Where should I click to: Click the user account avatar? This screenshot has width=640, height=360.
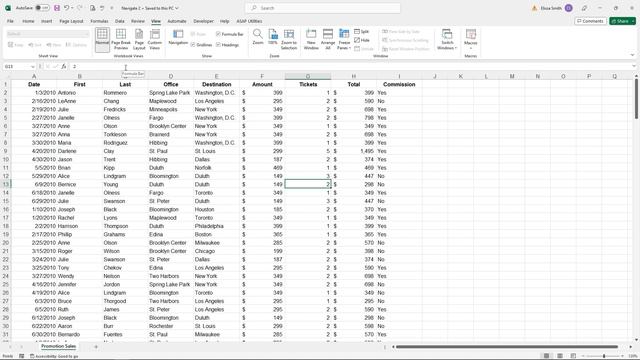point(569,8)
